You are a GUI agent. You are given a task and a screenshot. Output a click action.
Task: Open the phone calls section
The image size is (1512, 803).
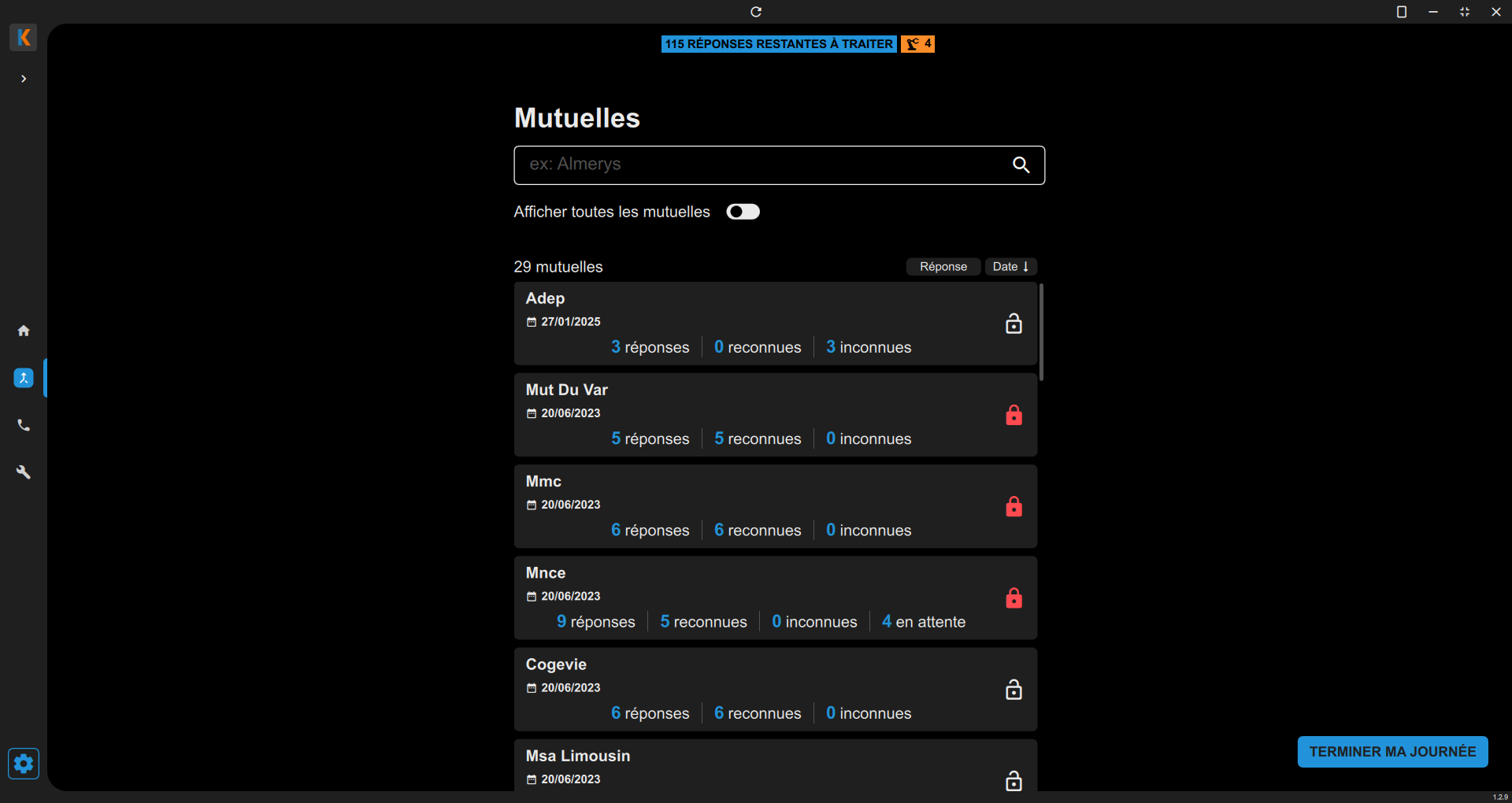click(x=24, y=425)
